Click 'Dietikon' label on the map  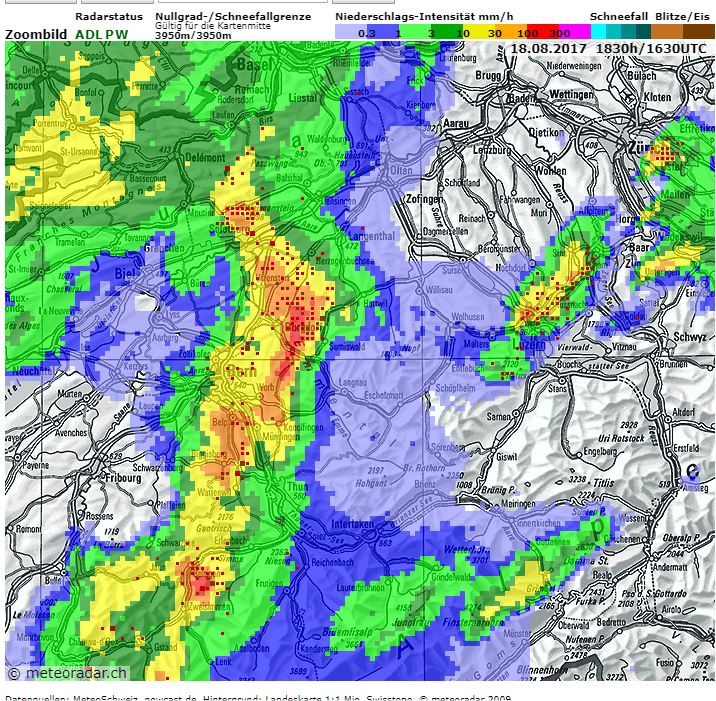546,132
